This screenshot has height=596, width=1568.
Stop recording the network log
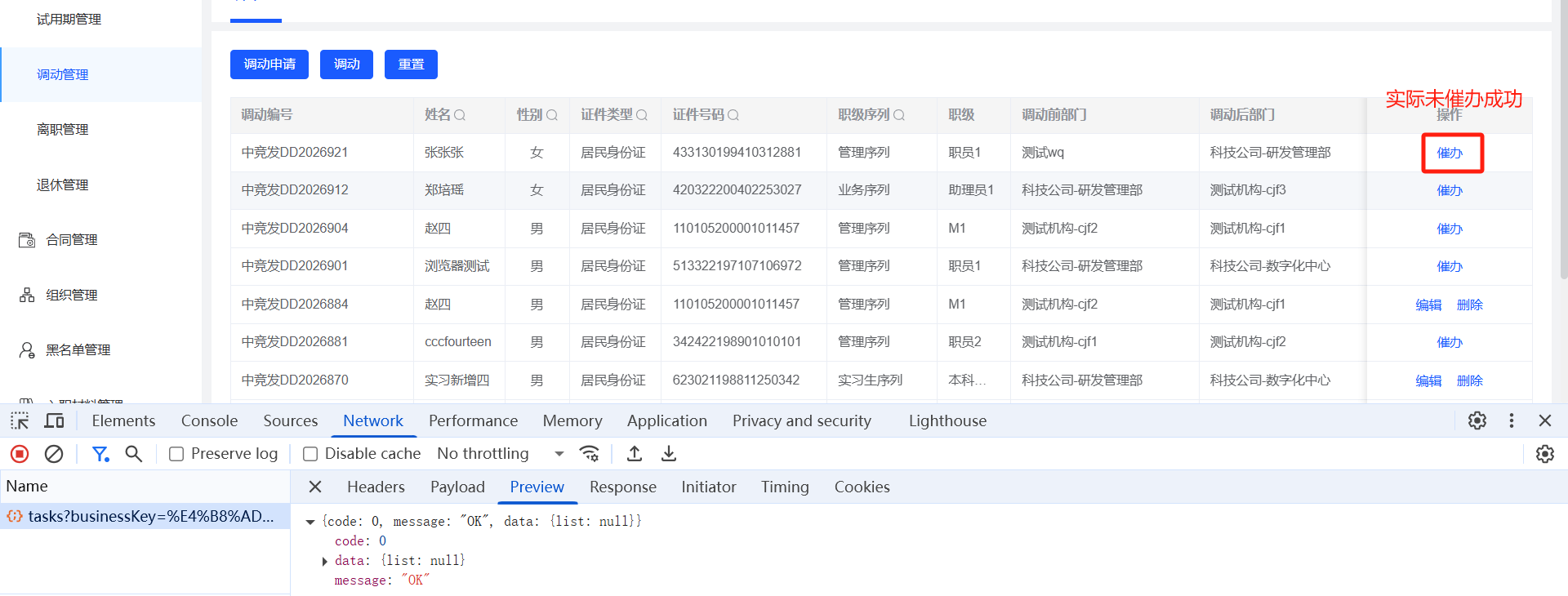(x=20, y=454)
